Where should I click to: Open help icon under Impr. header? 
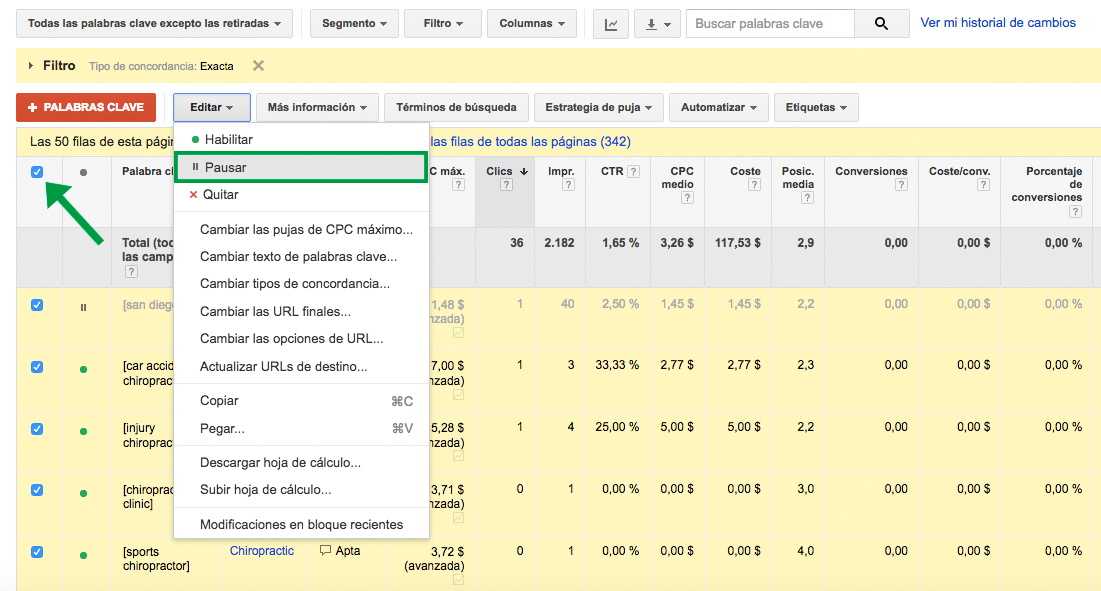pyautogui.click(x=568, y=185)
